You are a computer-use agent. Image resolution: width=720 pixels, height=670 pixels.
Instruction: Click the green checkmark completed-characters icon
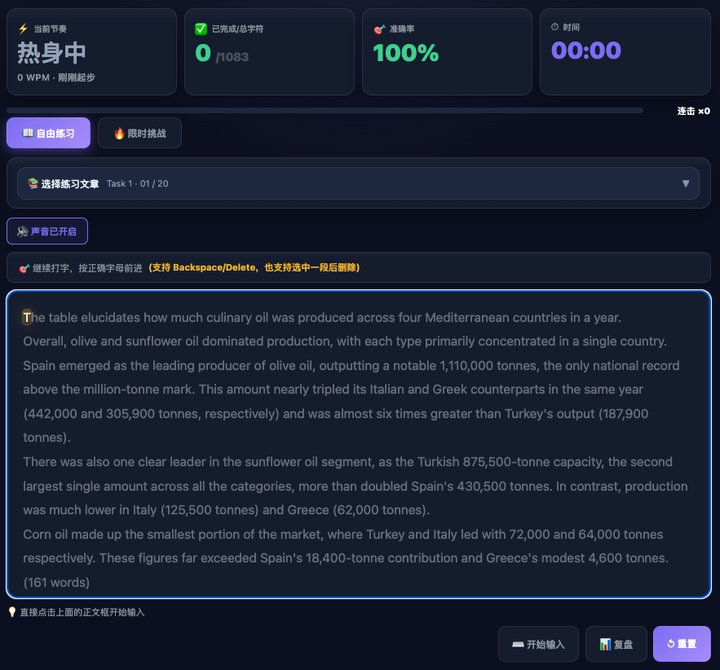pos(201,29)
